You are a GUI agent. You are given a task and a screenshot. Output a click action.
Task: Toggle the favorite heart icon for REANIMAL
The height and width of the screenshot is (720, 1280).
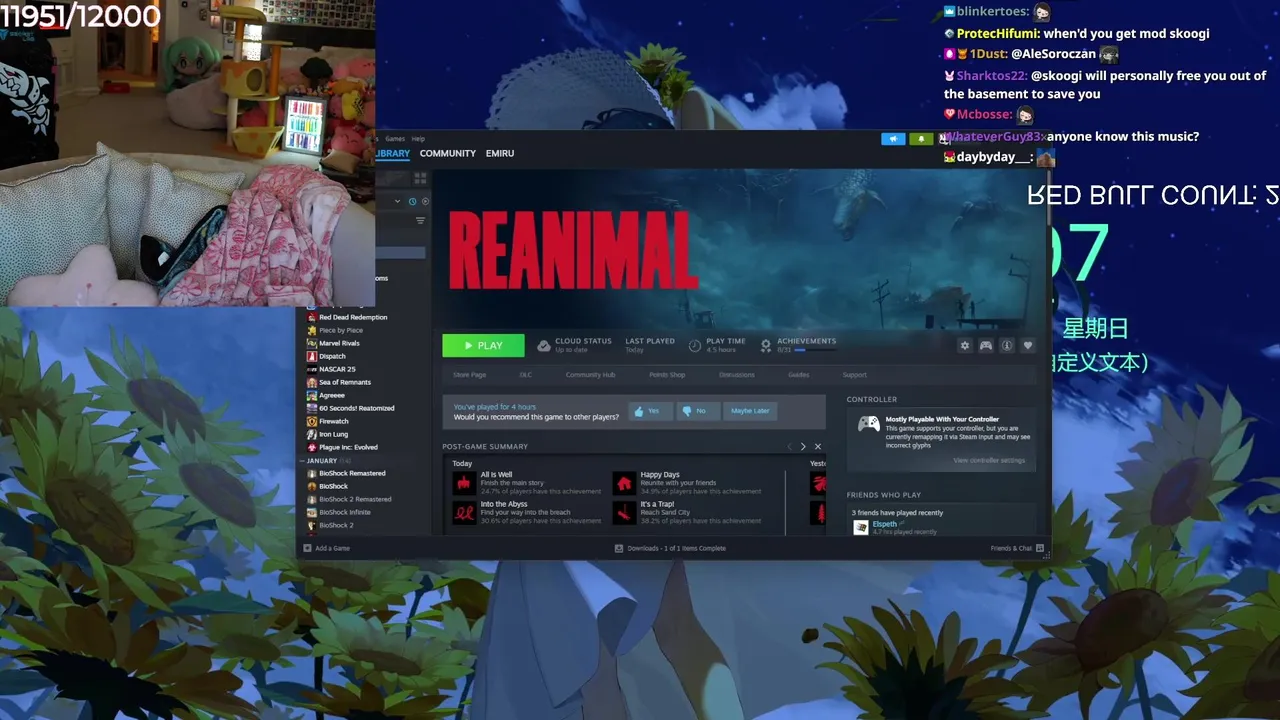tap(1028, 345)
